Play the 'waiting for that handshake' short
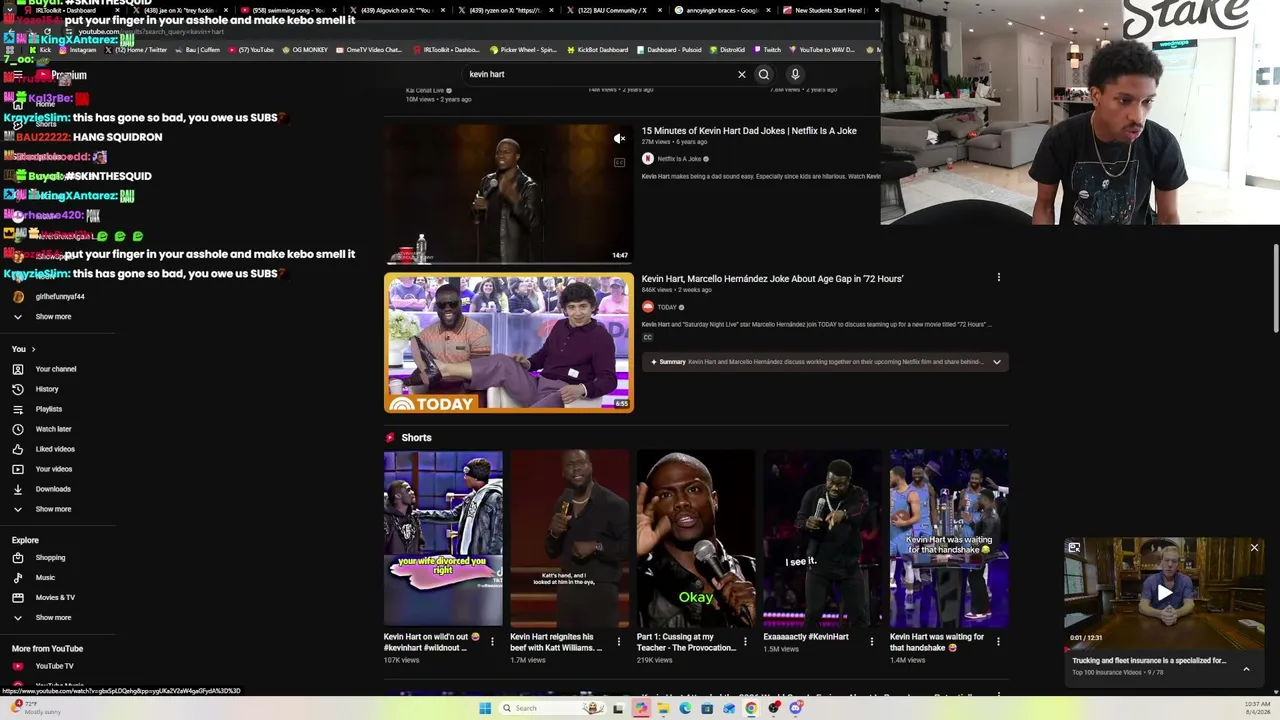Image resolution: width=1280 pixels, height=720 pixels. (949, 539)
